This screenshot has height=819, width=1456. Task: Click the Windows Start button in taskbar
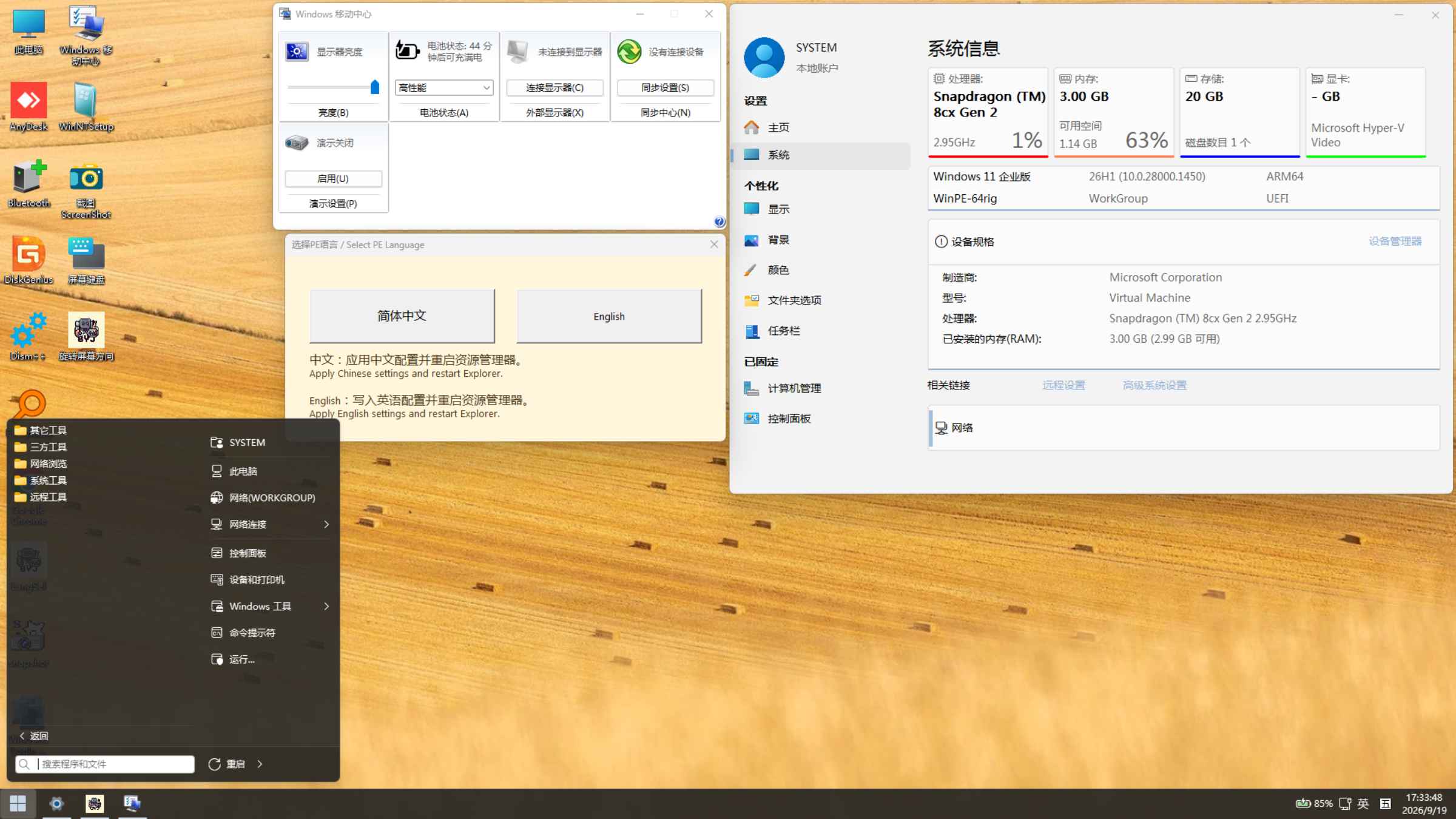(18, 803)
